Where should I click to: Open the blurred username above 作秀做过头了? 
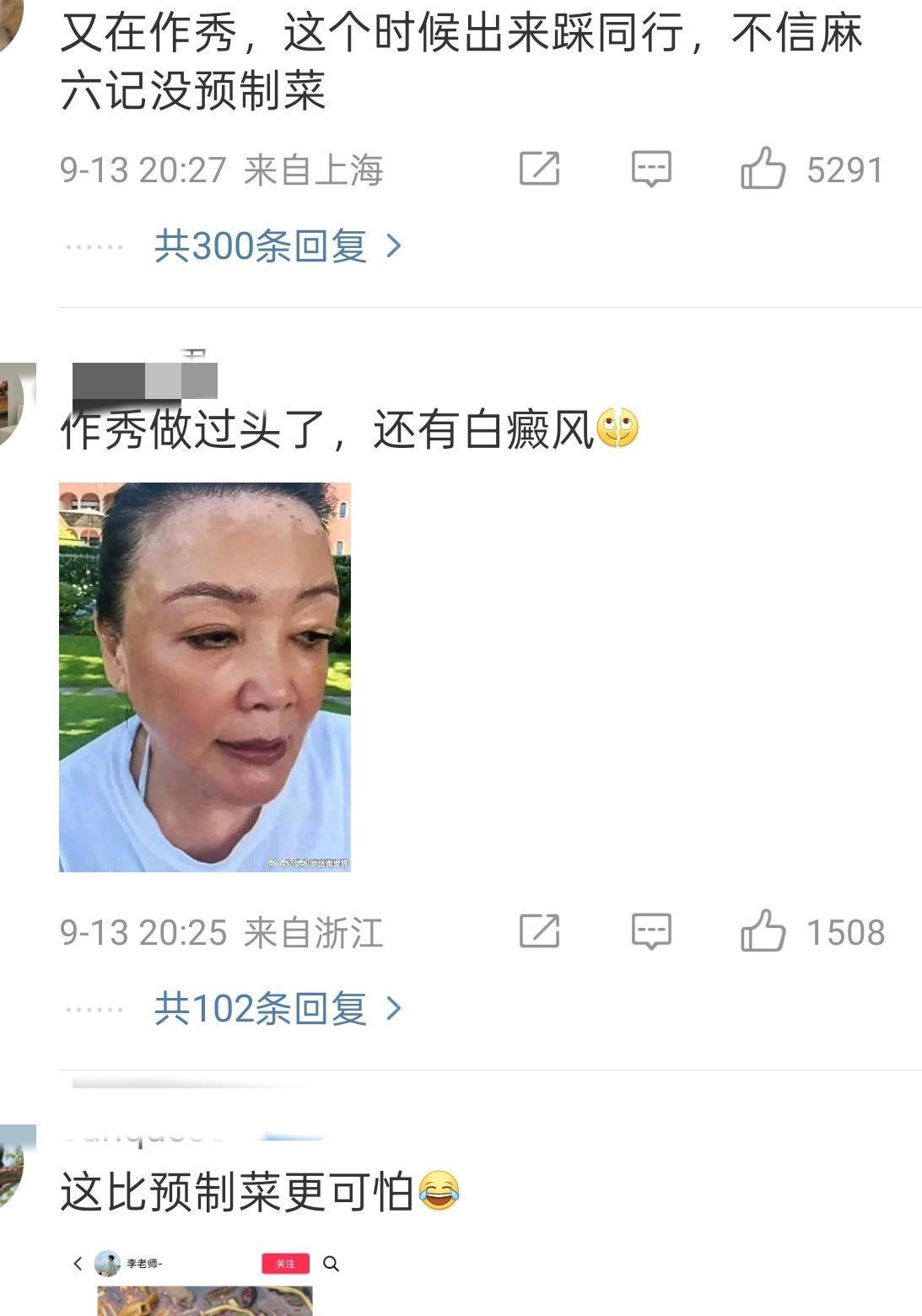pos(145,380)
